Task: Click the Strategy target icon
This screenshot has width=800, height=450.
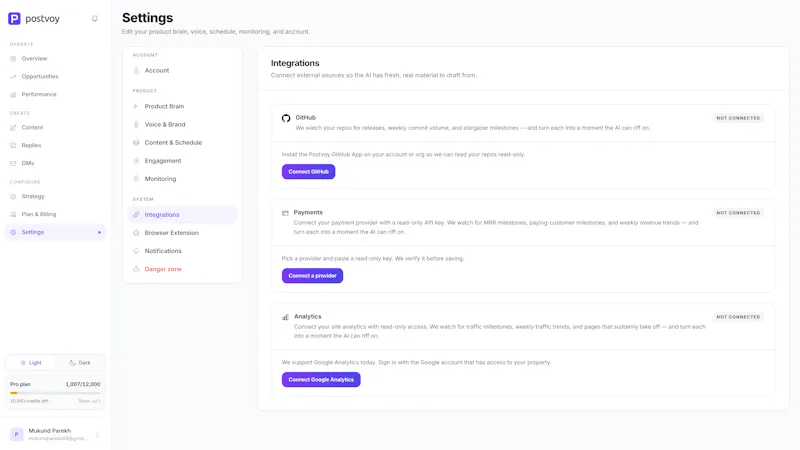Action: point(13,196)
